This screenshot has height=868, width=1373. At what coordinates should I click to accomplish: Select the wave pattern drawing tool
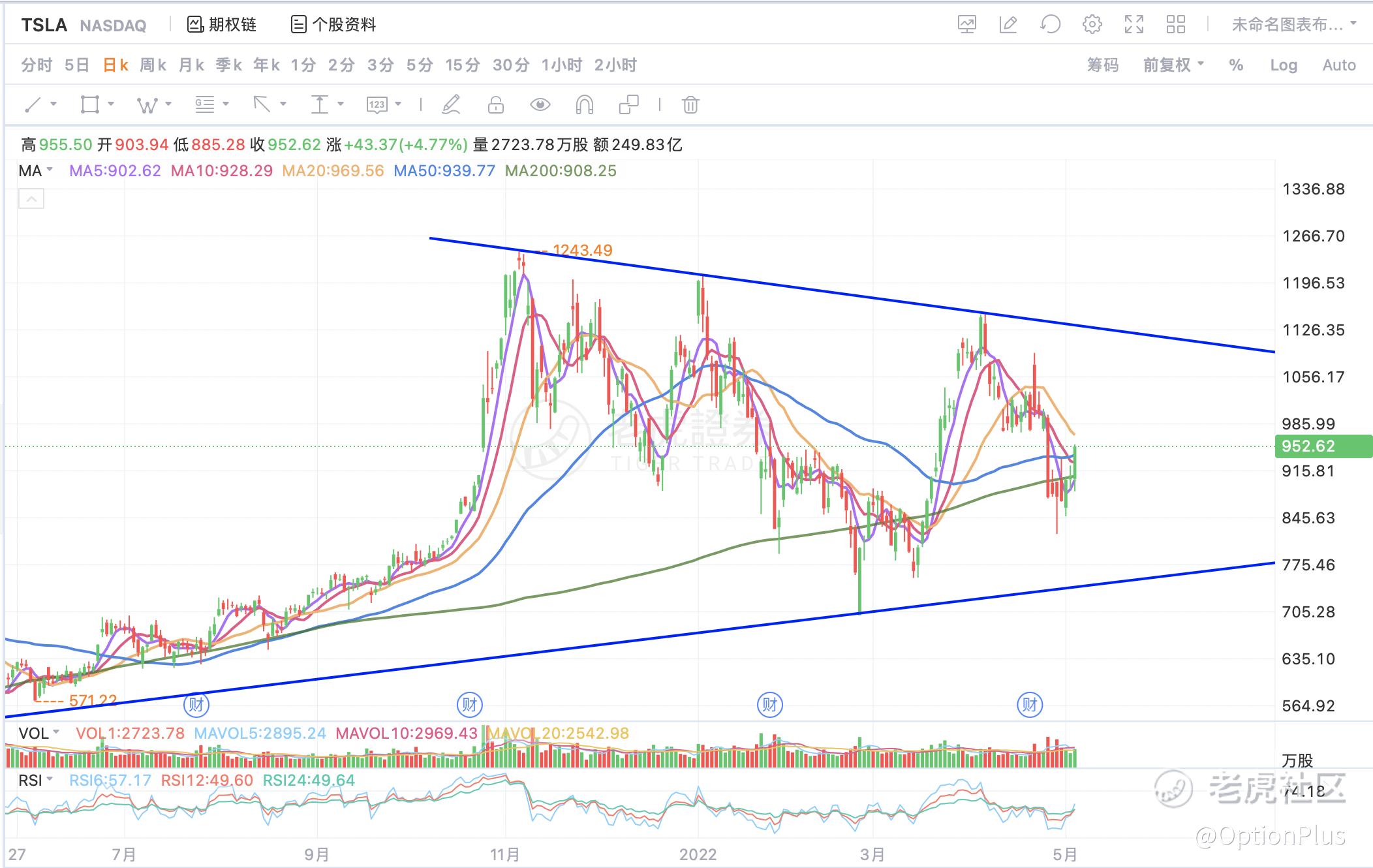[x=147, y=104]
